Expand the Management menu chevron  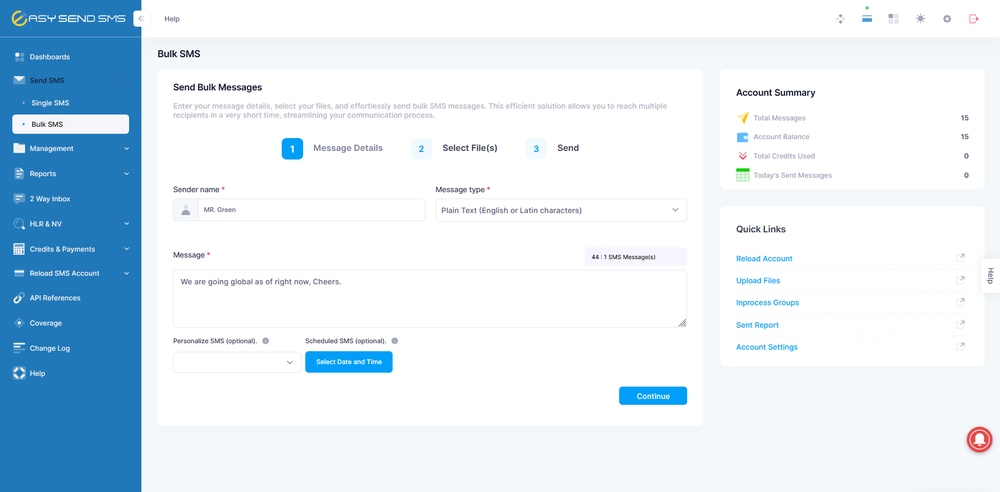click(126, 149)
